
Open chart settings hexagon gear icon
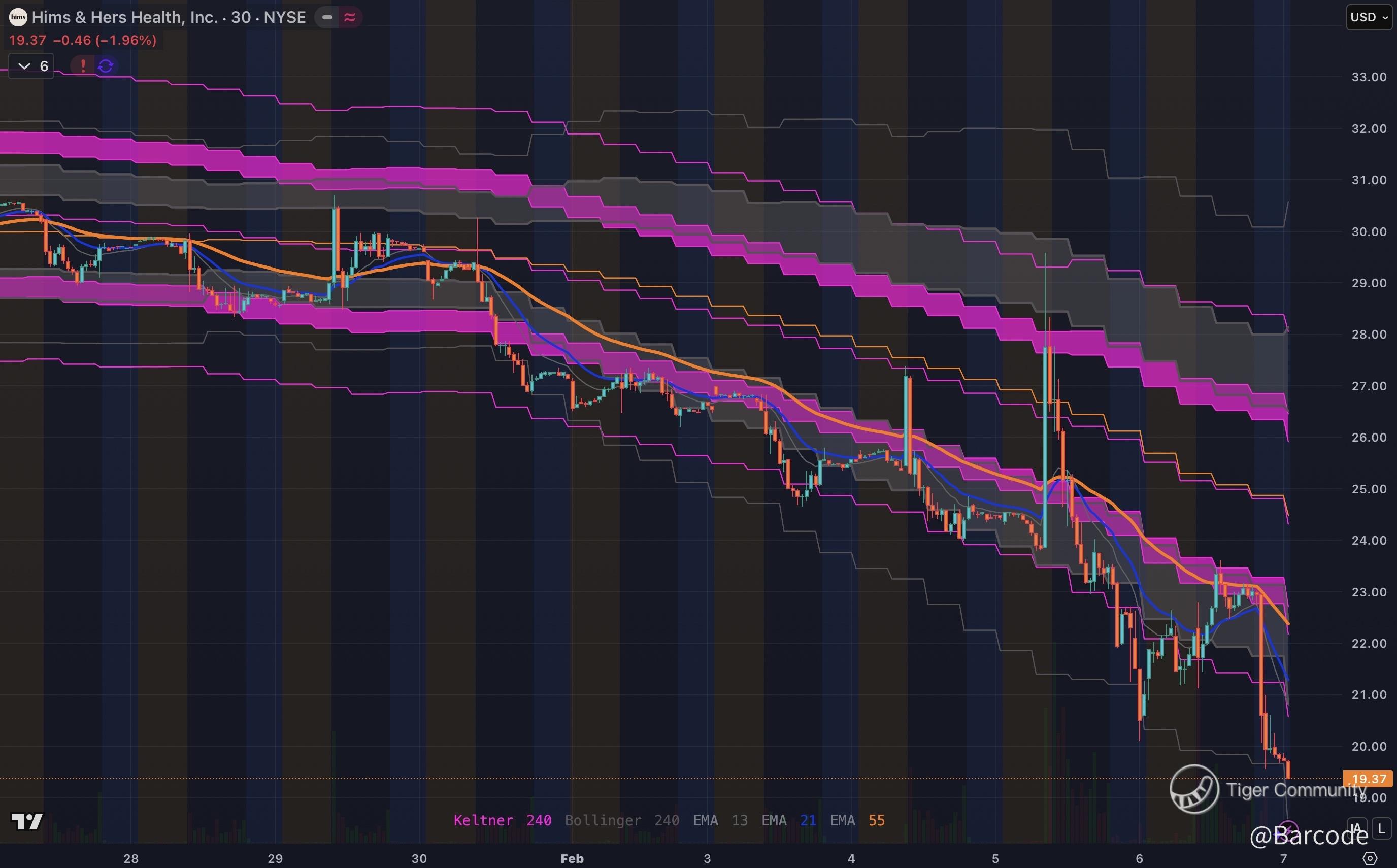pos(1370,858)
